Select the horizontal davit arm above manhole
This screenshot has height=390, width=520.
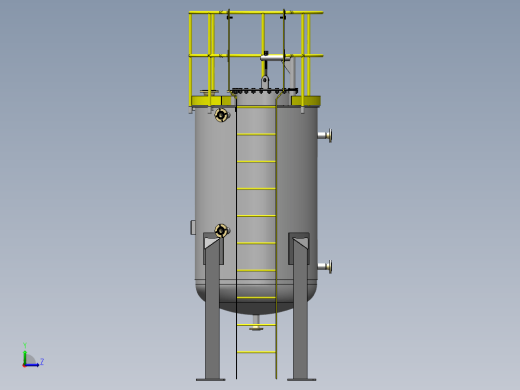click(275, 58)
